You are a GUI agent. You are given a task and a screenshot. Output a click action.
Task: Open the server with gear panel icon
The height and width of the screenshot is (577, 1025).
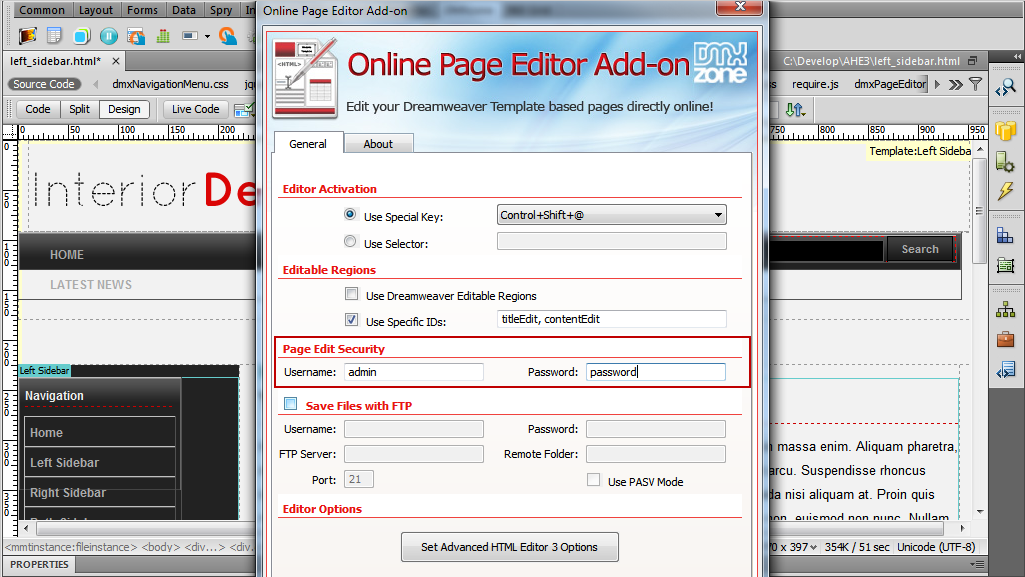1005,161
